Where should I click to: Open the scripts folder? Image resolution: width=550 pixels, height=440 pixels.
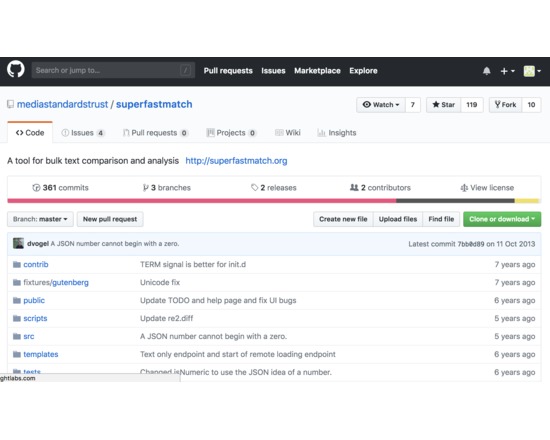point(35,318)
